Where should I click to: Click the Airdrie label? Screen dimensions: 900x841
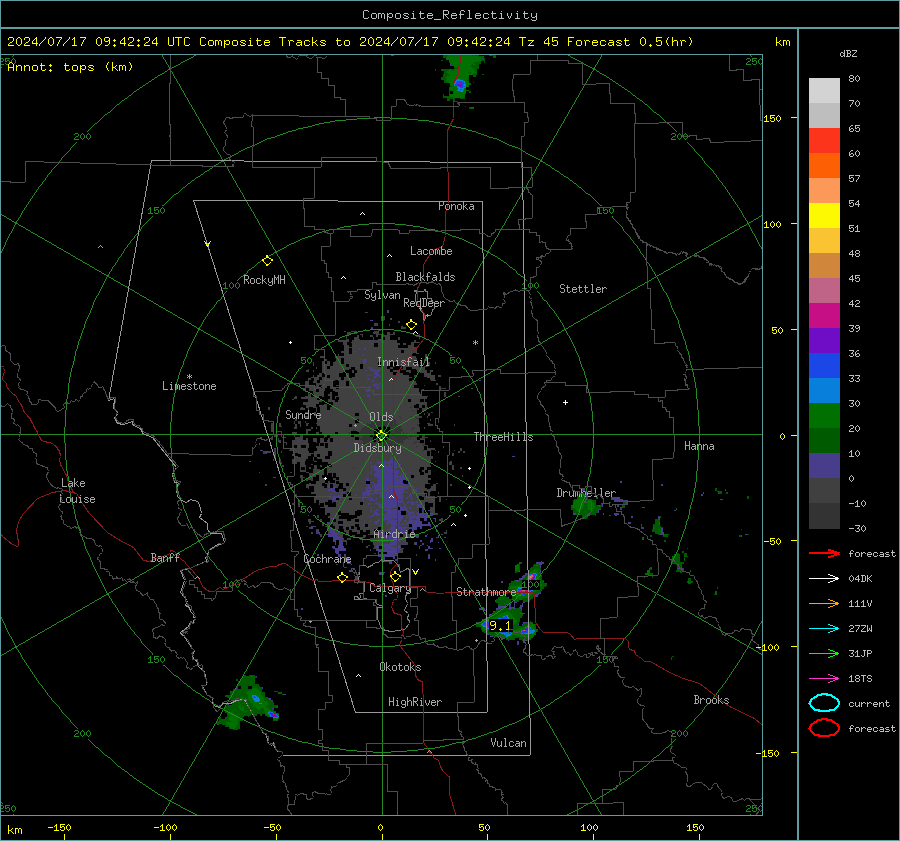pos(394,534)
